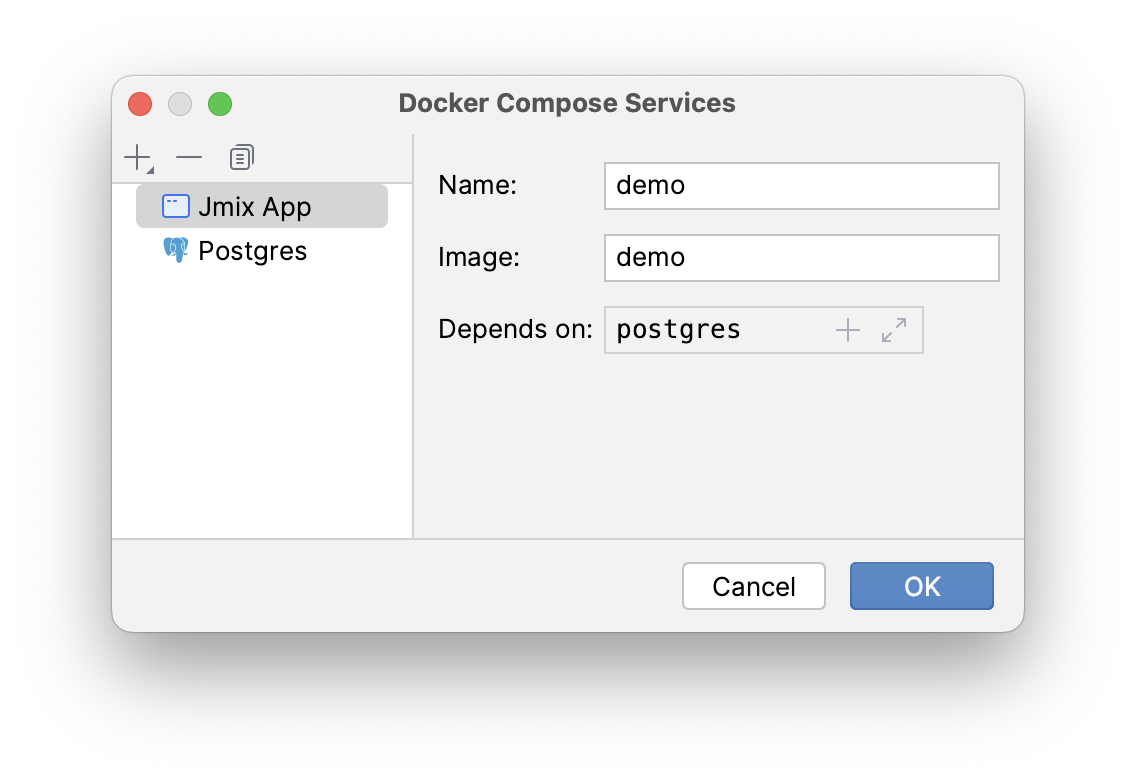Click the Image: field label

click(477, 257)
